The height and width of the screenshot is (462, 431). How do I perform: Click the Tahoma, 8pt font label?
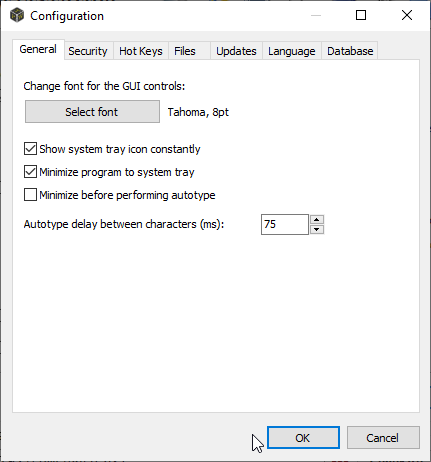click(x=198, y=112)
